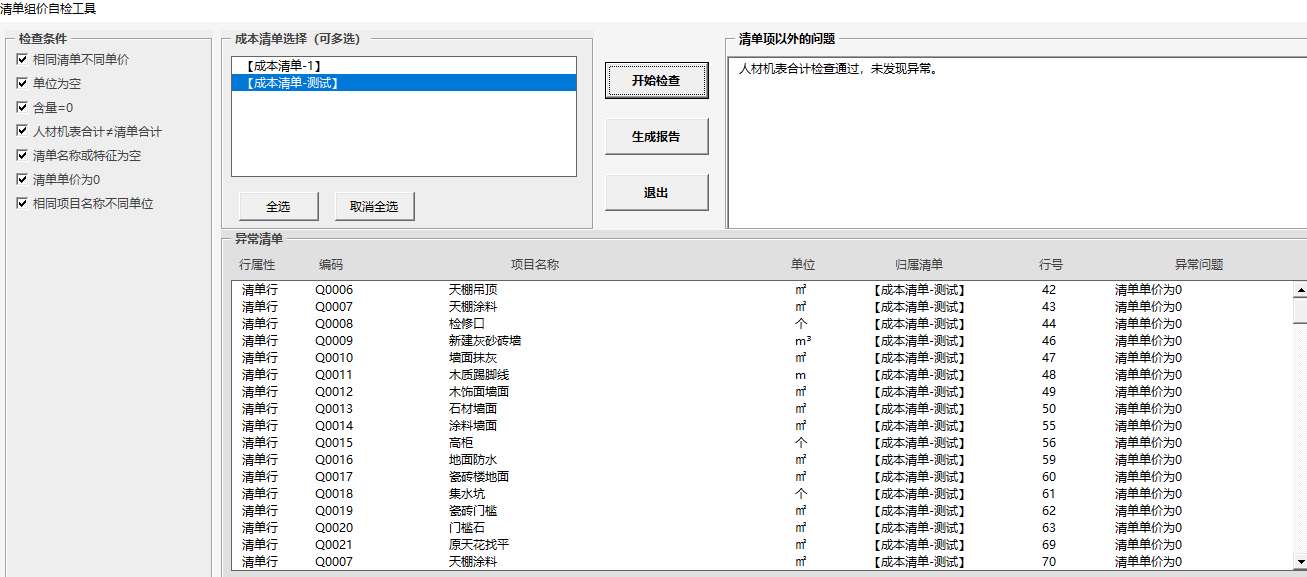Click code Q0009 in the list
1307x577 pixels.
click(334, 341)
